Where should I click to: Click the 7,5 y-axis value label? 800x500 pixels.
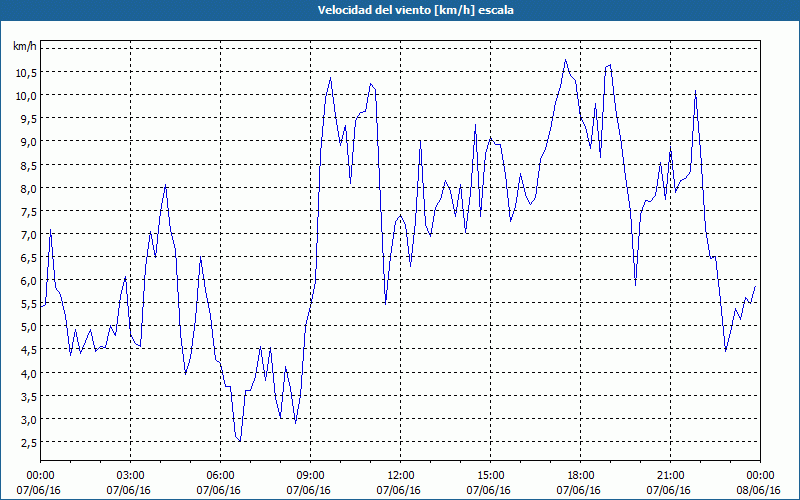[x=28, y=211]
